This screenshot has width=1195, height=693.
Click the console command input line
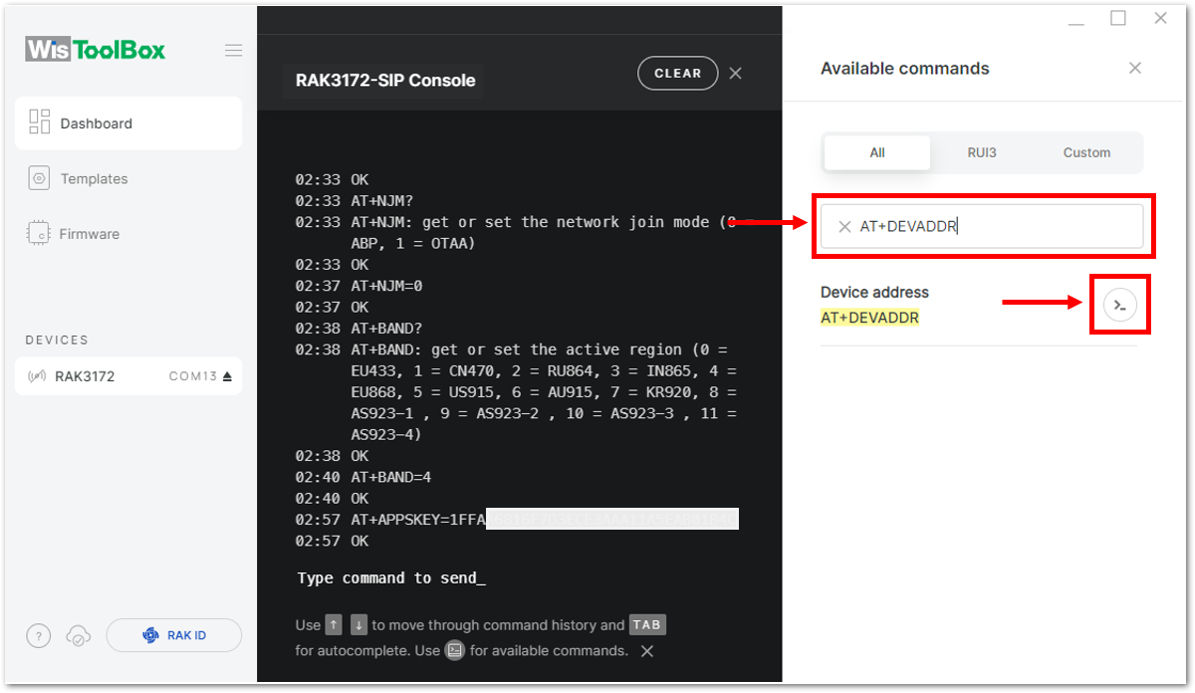(x=391, y=578)
